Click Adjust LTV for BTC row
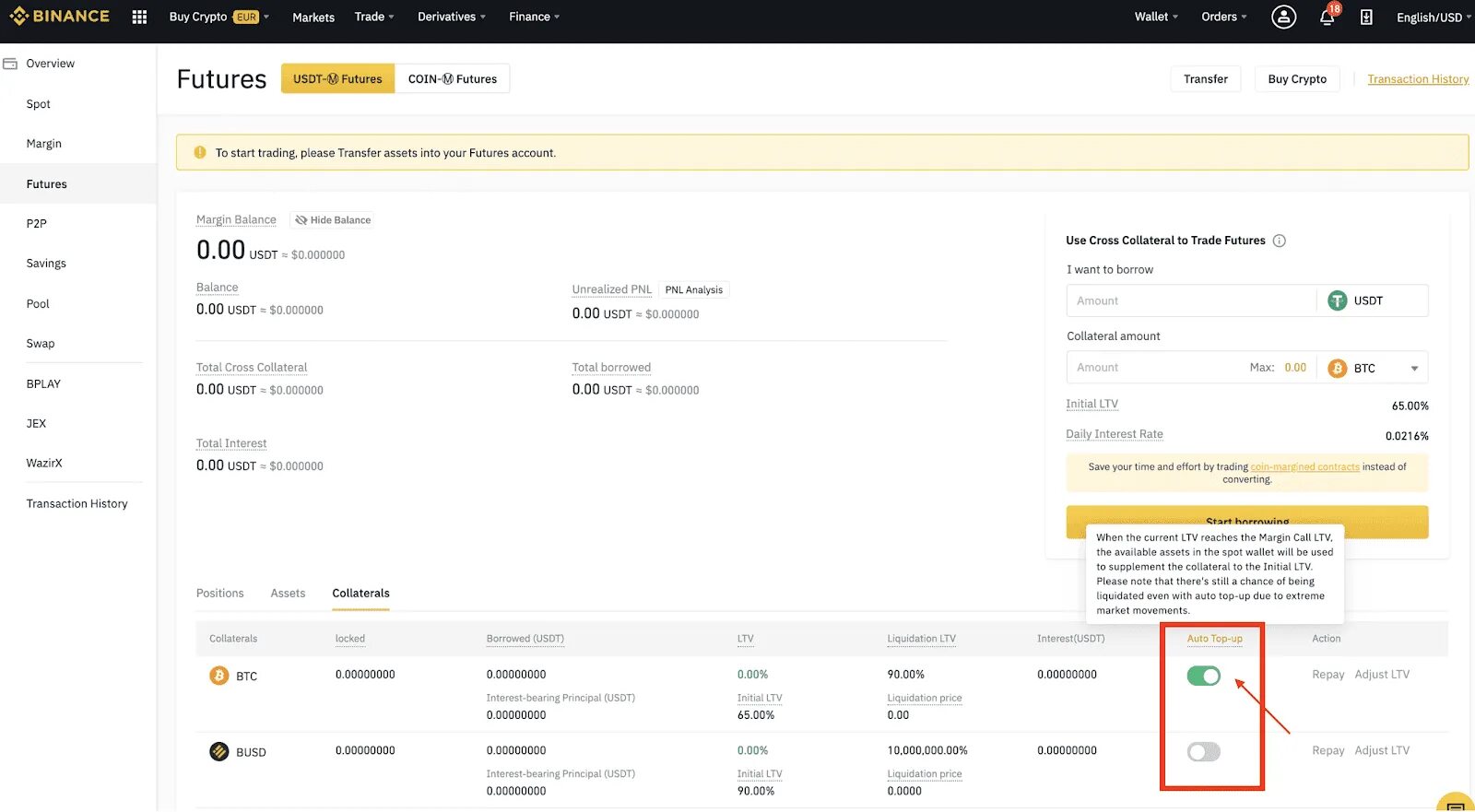The width and height of the screenshot is (1475, 812). [x=1382, y=675]
